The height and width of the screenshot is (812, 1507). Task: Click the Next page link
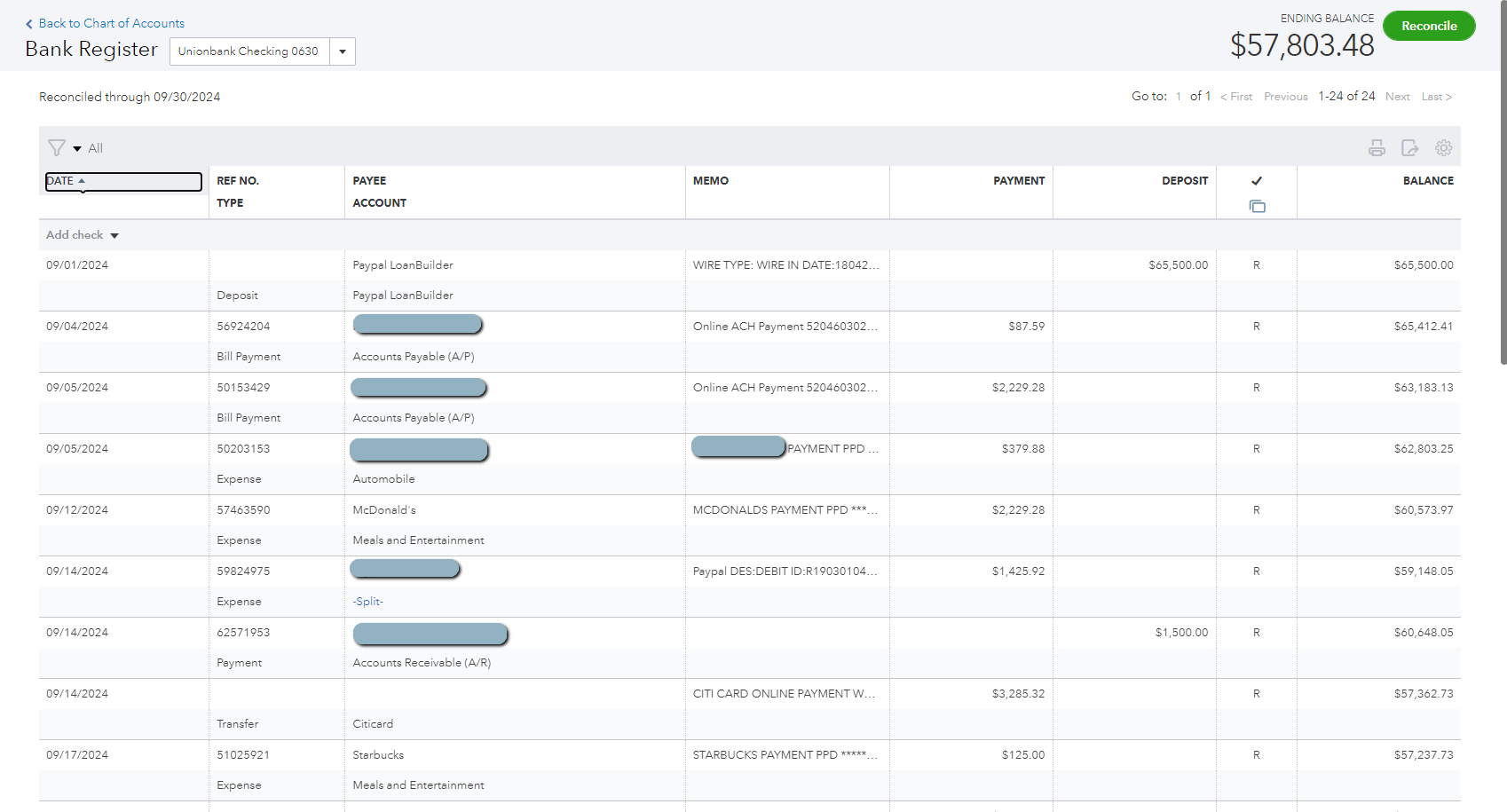[1398, 97]
